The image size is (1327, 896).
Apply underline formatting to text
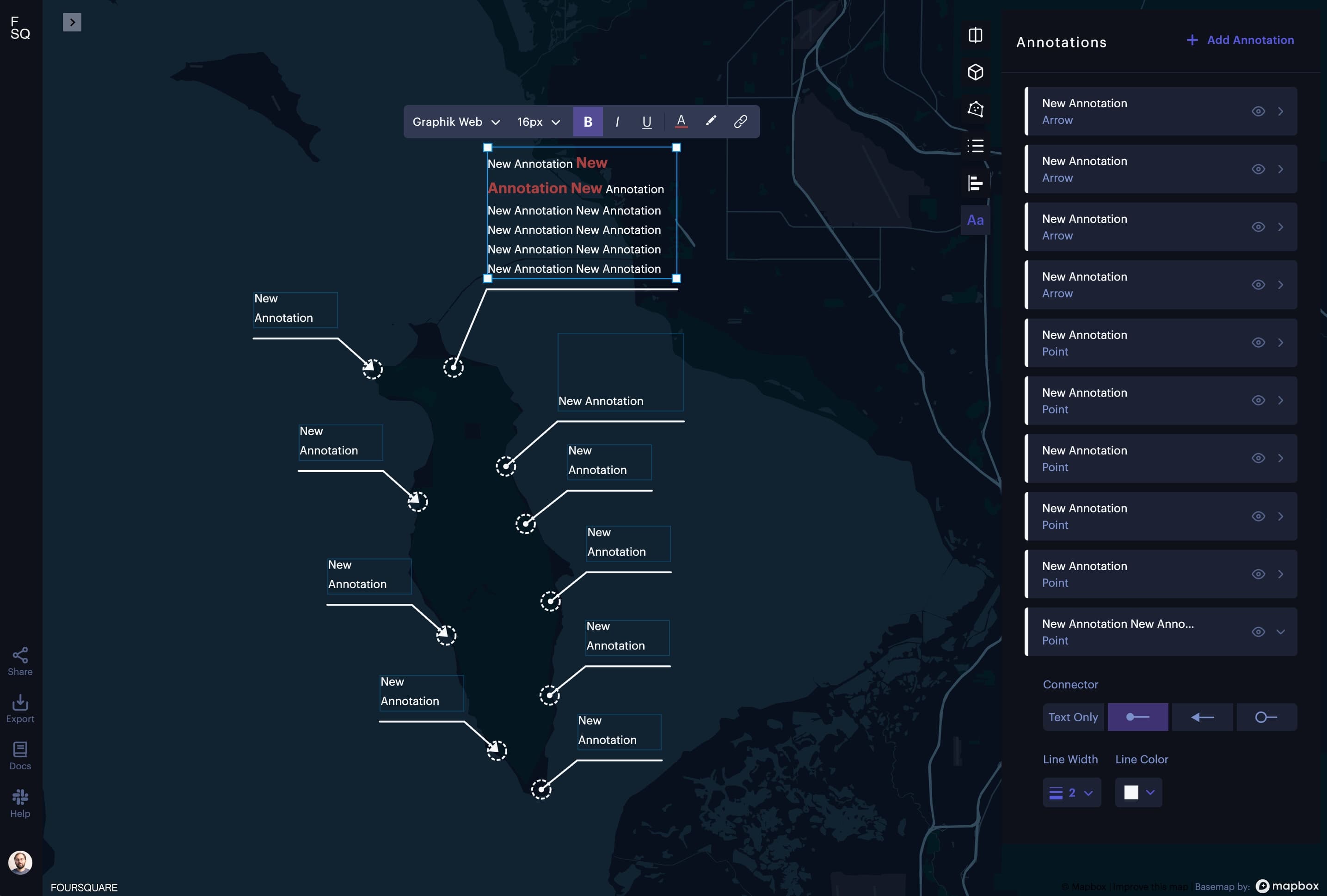pos(646,122)
